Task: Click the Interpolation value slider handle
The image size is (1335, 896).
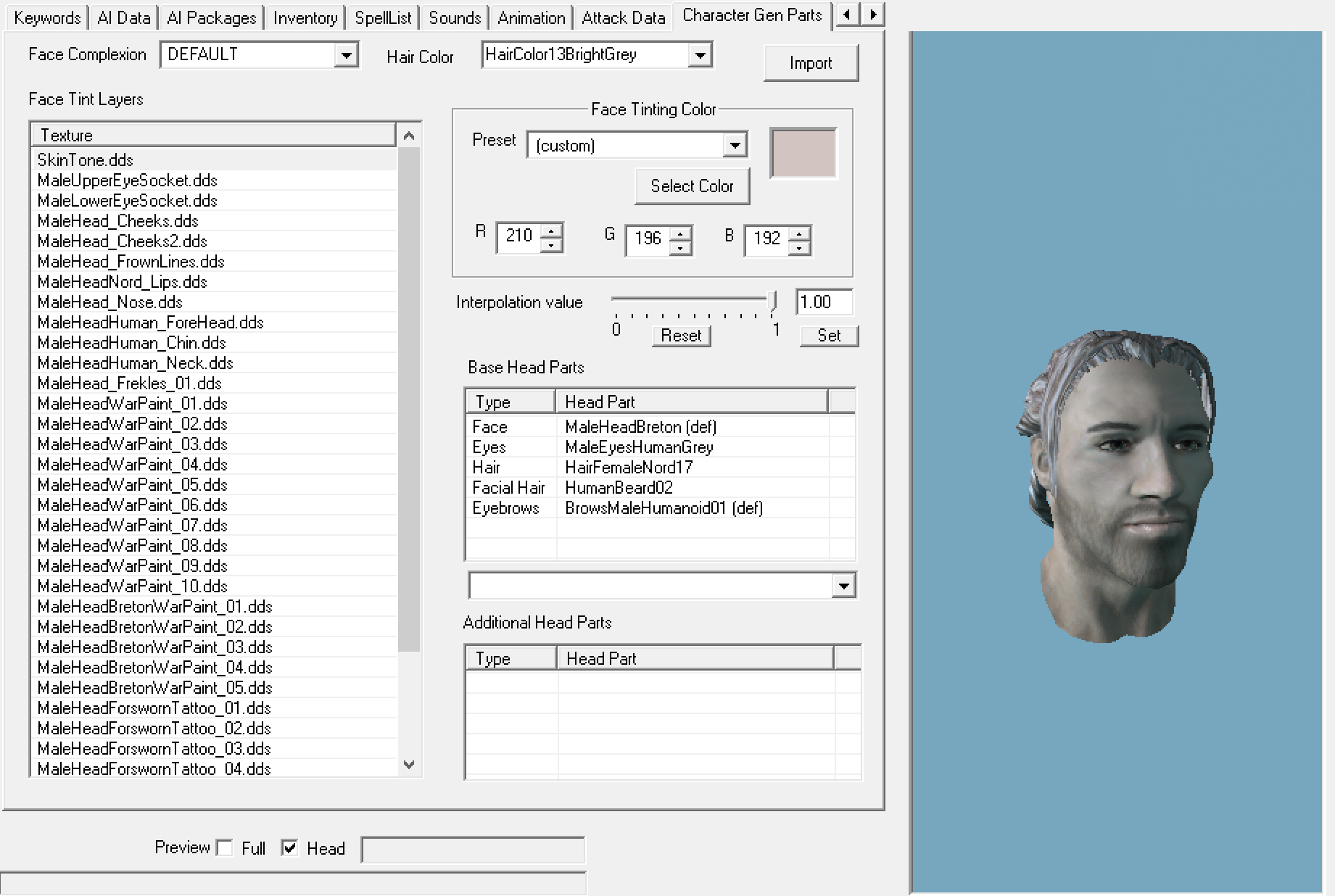Action: click(773, 300)
